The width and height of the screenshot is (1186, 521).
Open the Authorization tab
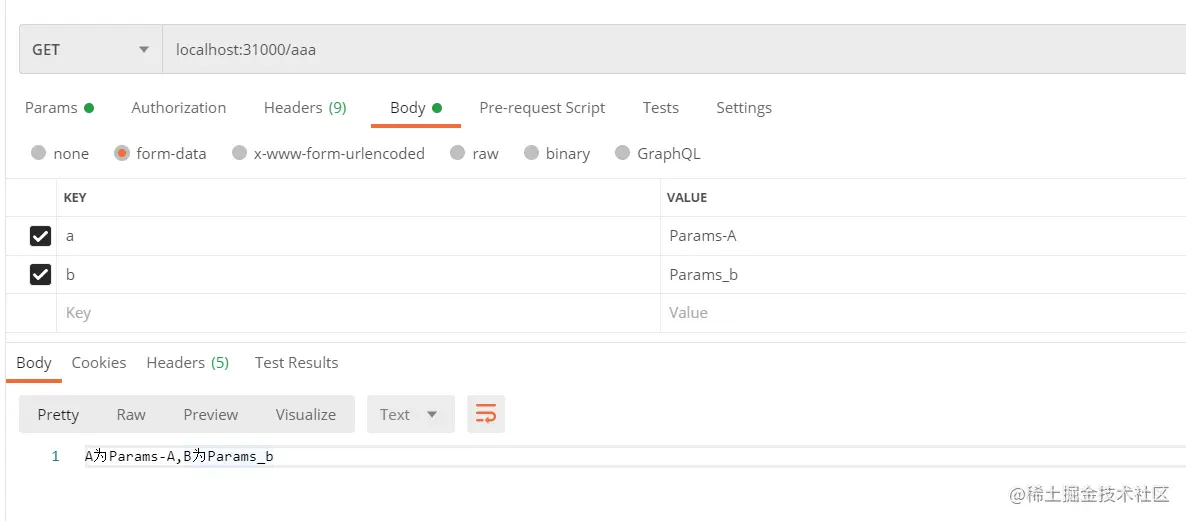pyautogui.click(x=179, y=108)
